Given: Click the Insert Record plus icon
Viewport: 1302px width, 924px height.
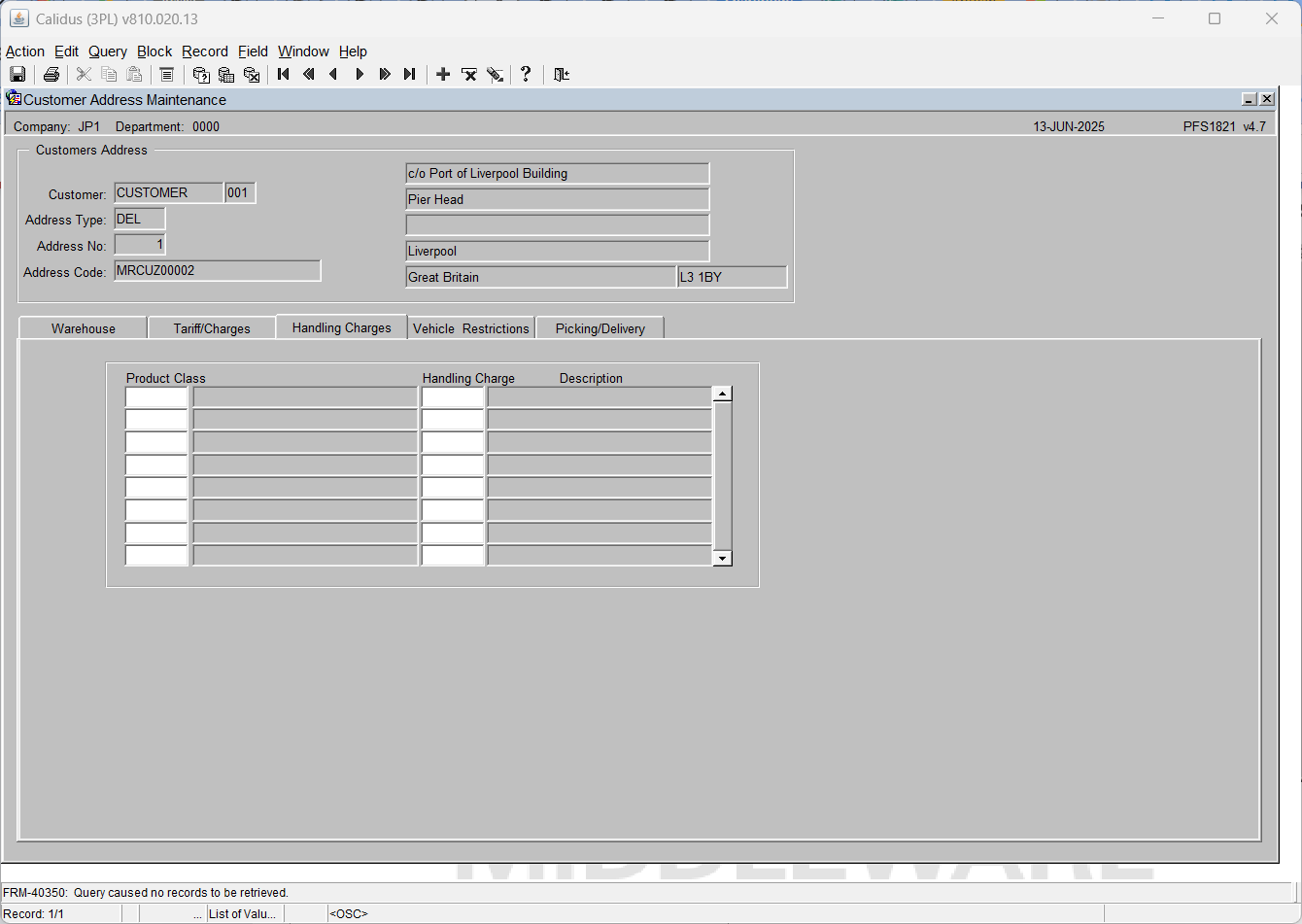Looking at the screenshot, I should (x=443, y=74).
